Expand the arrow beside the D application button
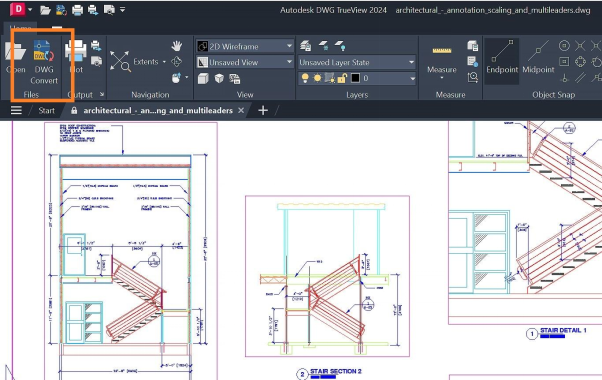The image size is (602, 380). 30,9
